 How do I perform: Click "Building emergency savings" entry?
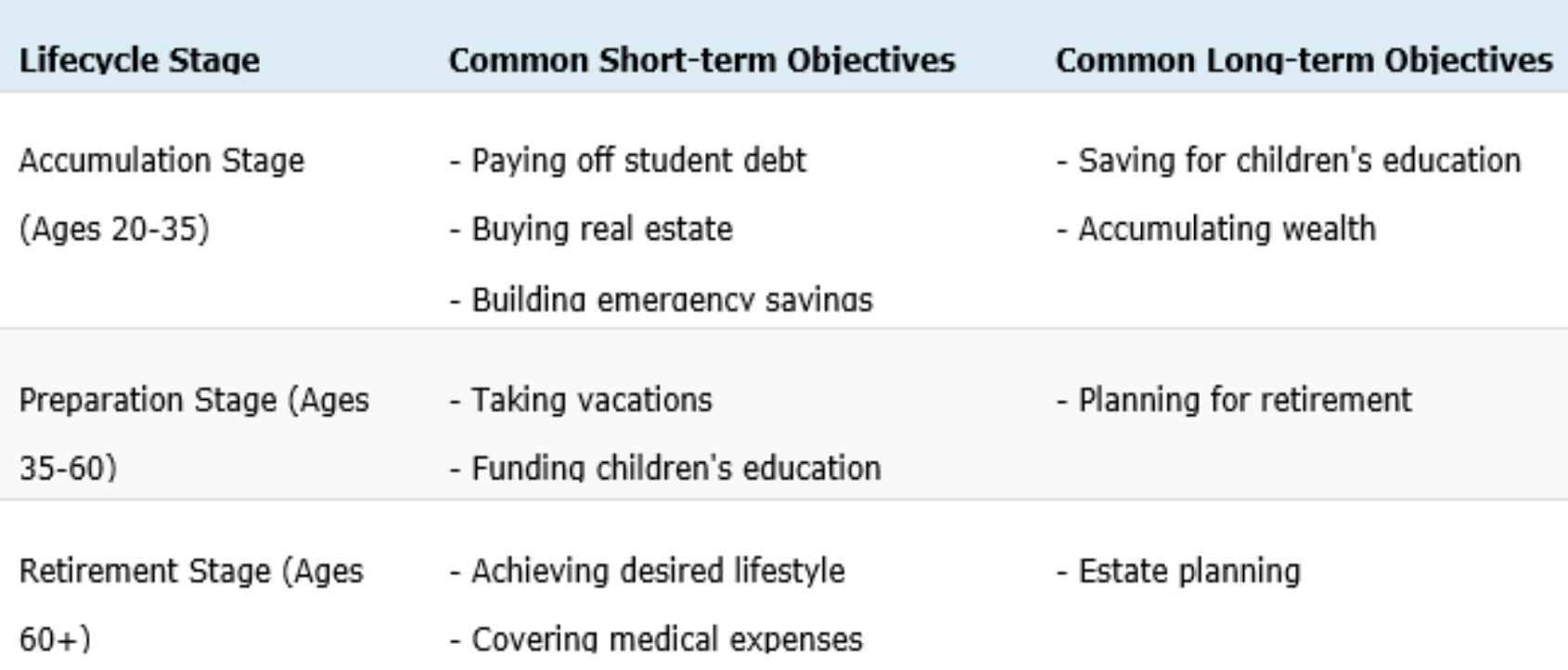point(671,299)
